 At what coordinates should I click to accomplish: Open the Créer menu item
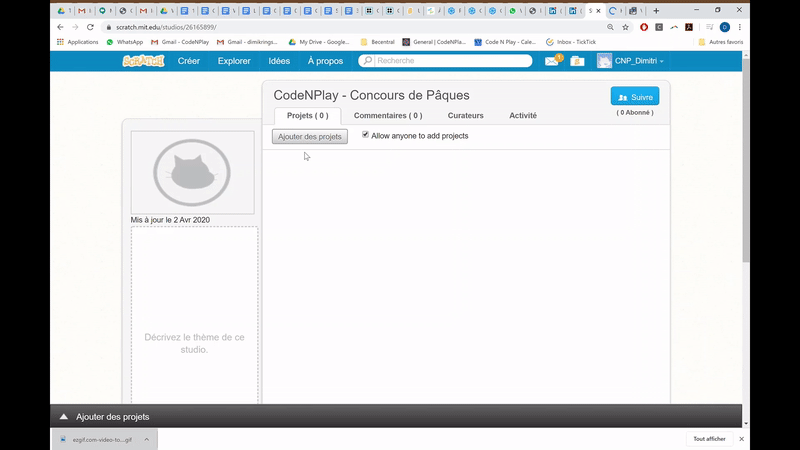pos(189,61)
